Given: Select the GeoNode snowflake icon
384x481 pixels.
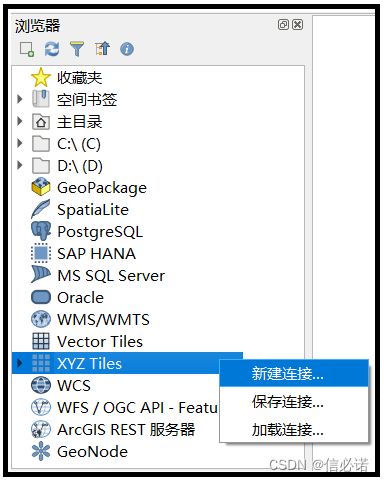Looking at the screenshot, I should (41, 451).
